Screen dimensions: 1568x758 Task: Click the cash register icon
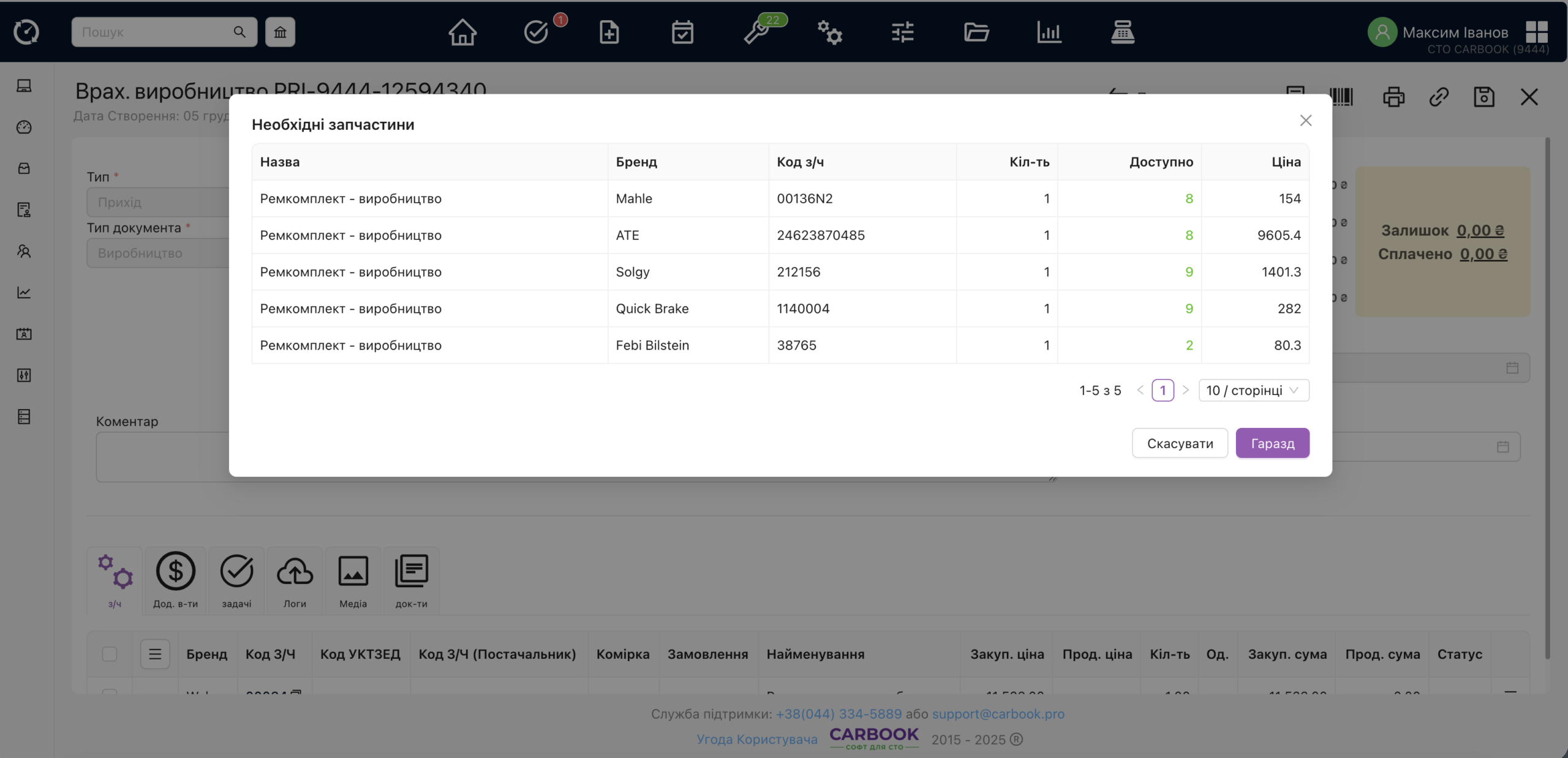(1122, 32)
